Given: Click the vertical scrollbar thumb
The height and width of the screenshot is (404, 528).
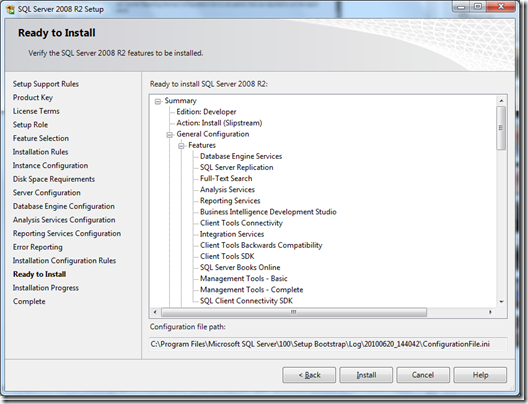Looking at the screenshot, I should (x=501, y=128).
